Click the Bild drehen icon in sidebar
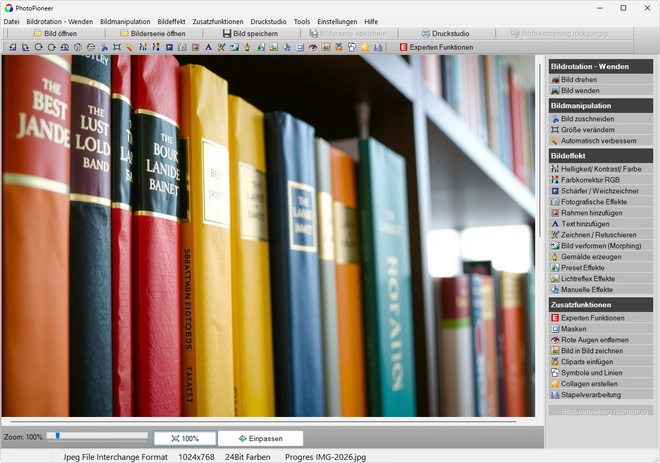The height and width of the screenshot is (463, 660). (555, 79)
